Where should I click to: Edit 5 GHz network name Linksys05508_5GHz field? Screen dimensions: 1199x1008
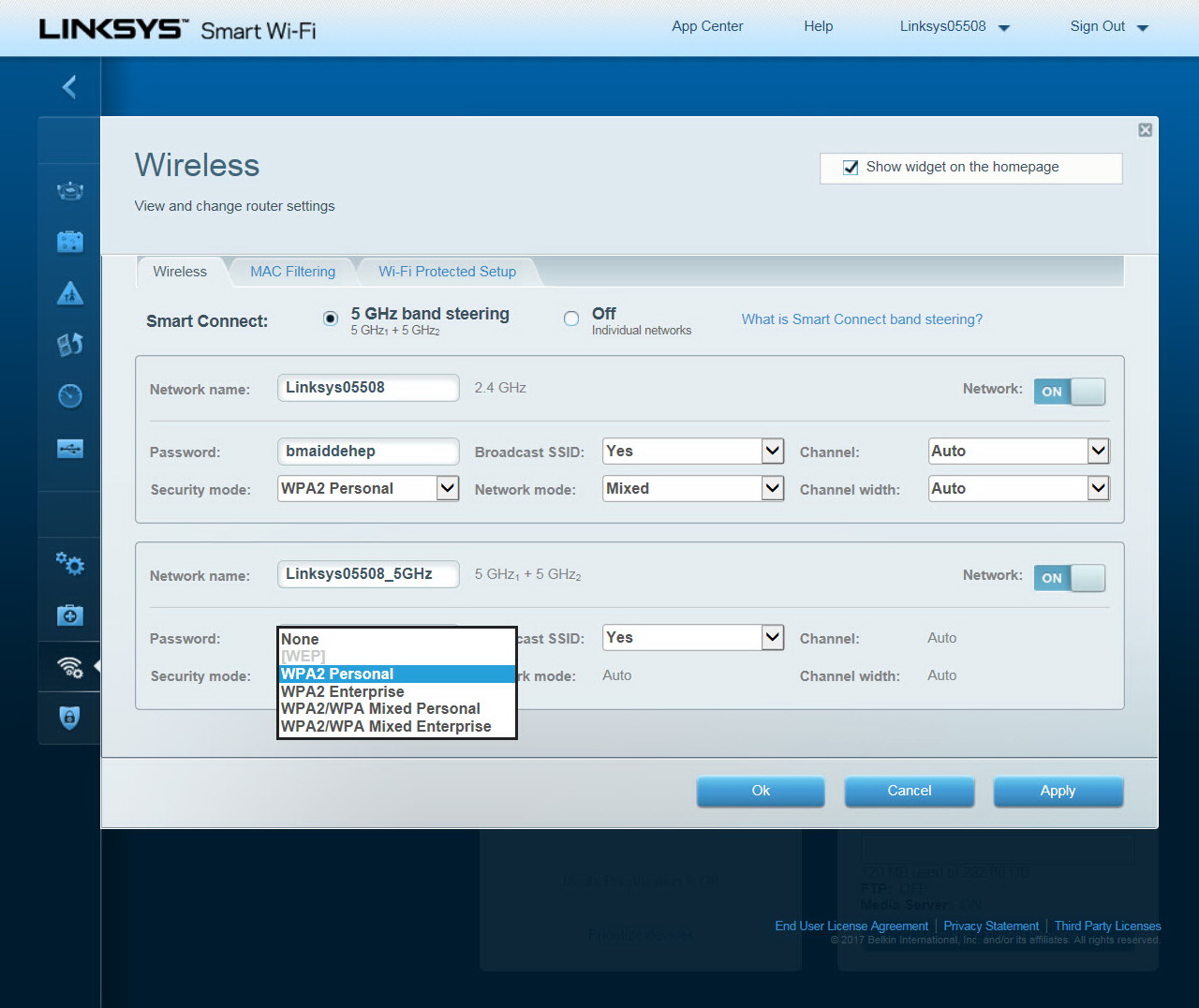click(x=368, y=574)
